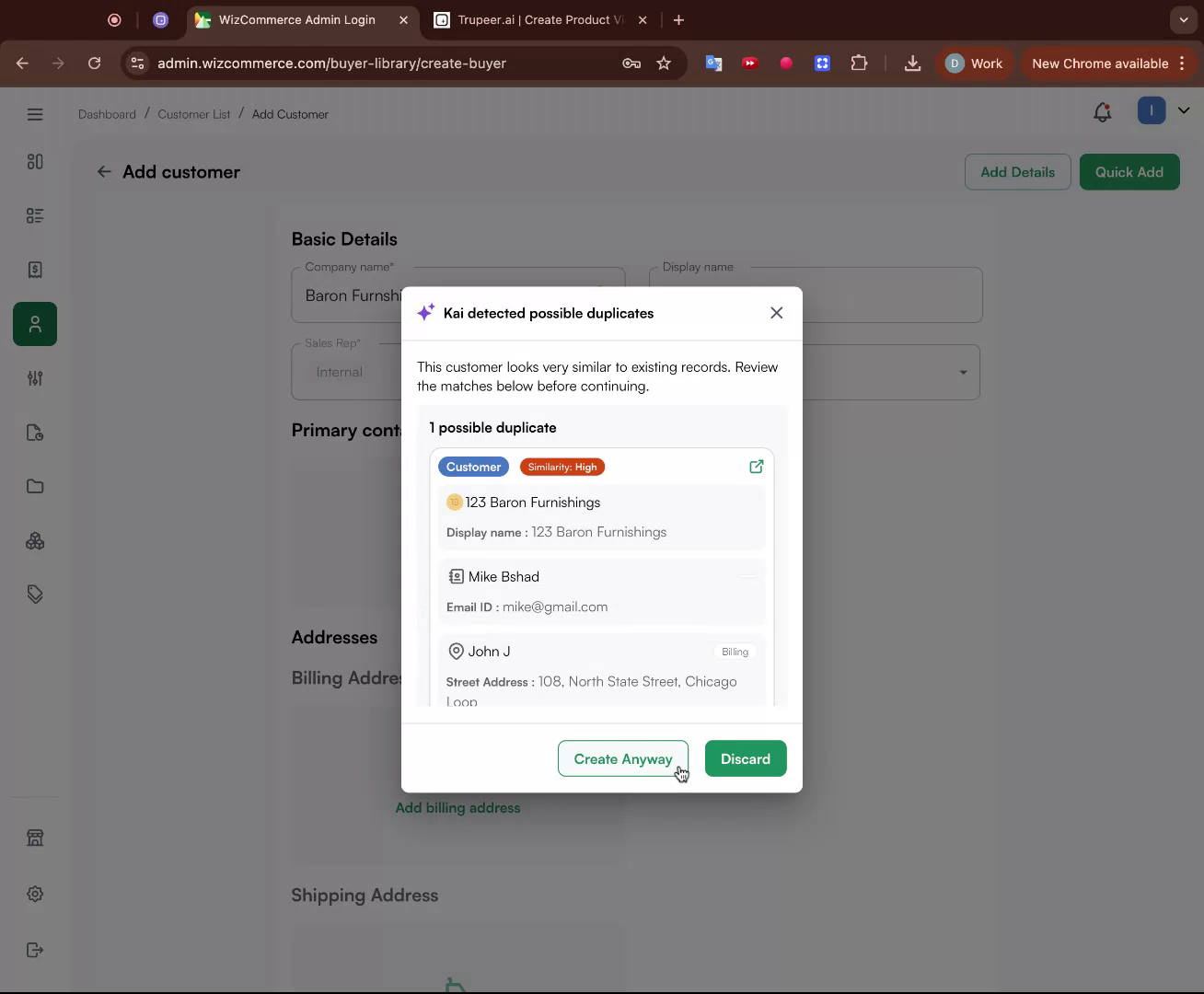Open the document clock icon in sidebar

(x=35, y=433)
